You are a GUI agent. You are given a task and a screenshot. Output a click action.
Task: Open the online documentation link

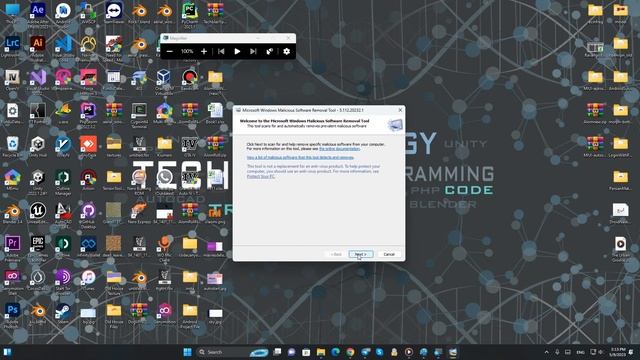click(340, 149)
